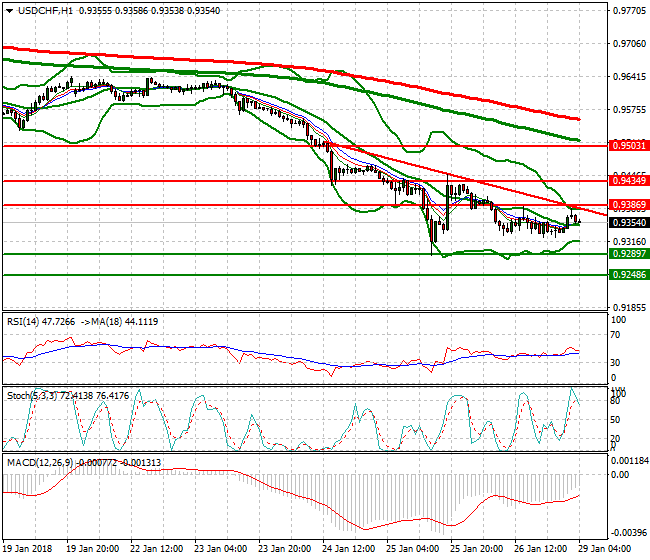Click the 19 Jan 20:00 time axis label
Image resolution: width=650 pixels, height=560 pixels.
tap(92, 549)
